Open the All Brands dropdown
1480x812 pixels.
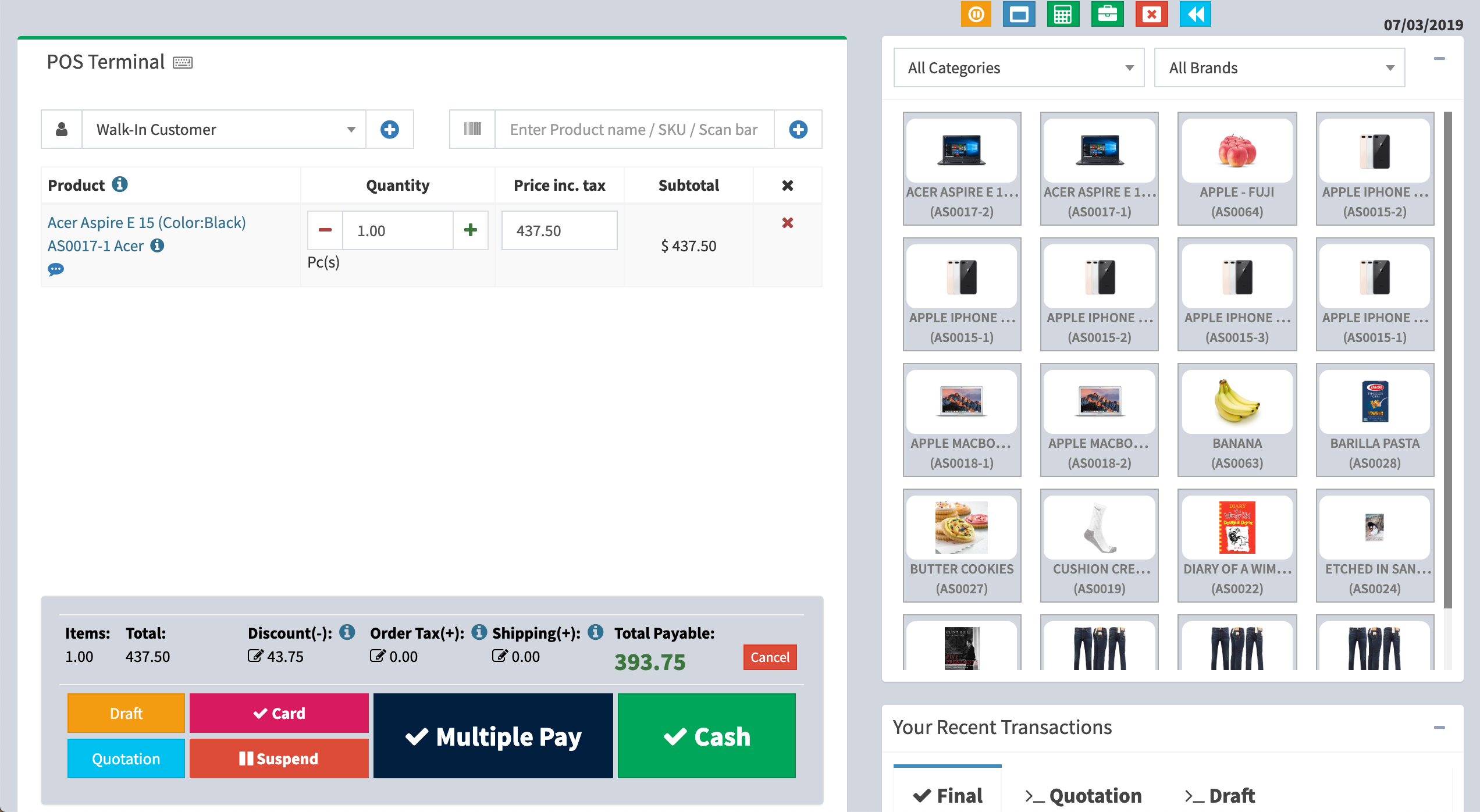[1280, 67]
